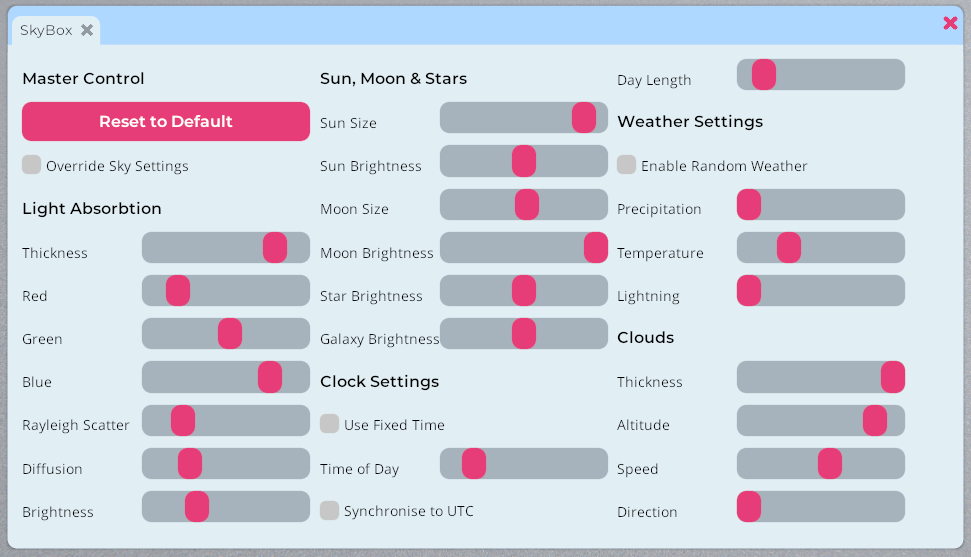Click the Temperature slider handle
Screen dimensions: 971x557
tap(789, 248)
